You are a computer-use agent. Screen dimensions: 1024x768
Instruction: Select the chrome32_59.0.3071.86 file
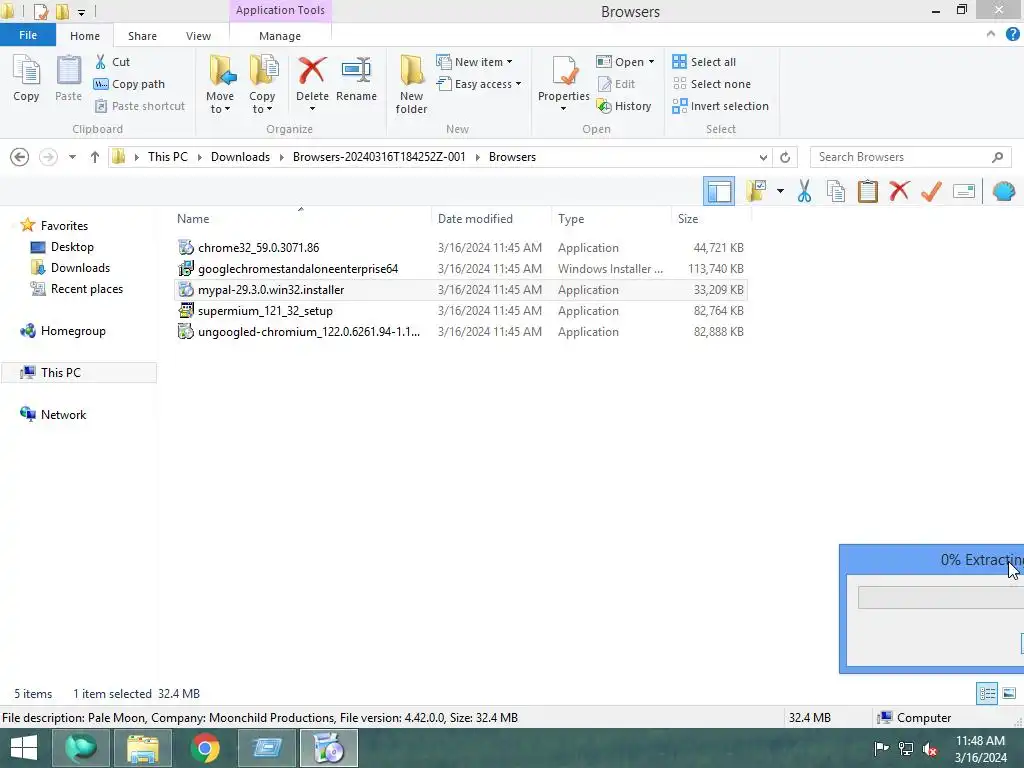coord(460,248)
